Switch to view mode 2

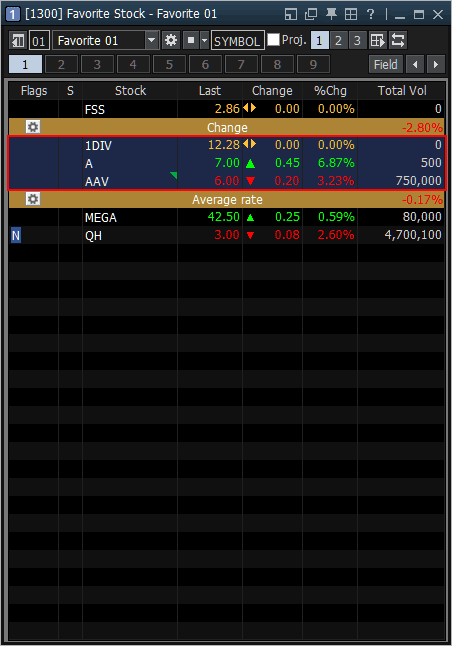point(338,40)
